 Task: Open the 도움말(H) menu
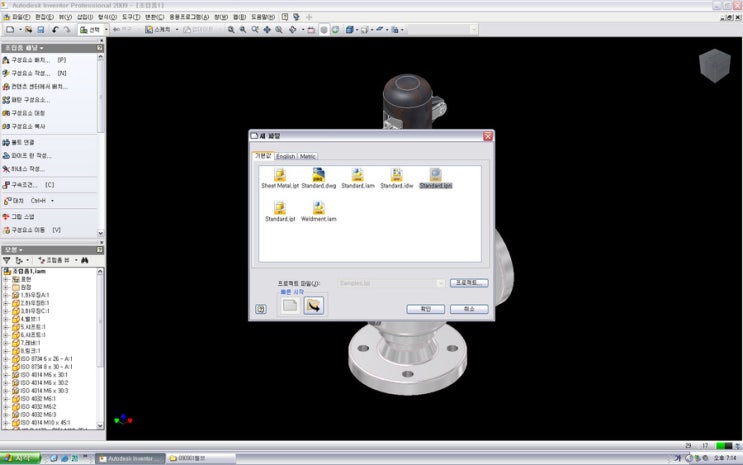point(263,17)
